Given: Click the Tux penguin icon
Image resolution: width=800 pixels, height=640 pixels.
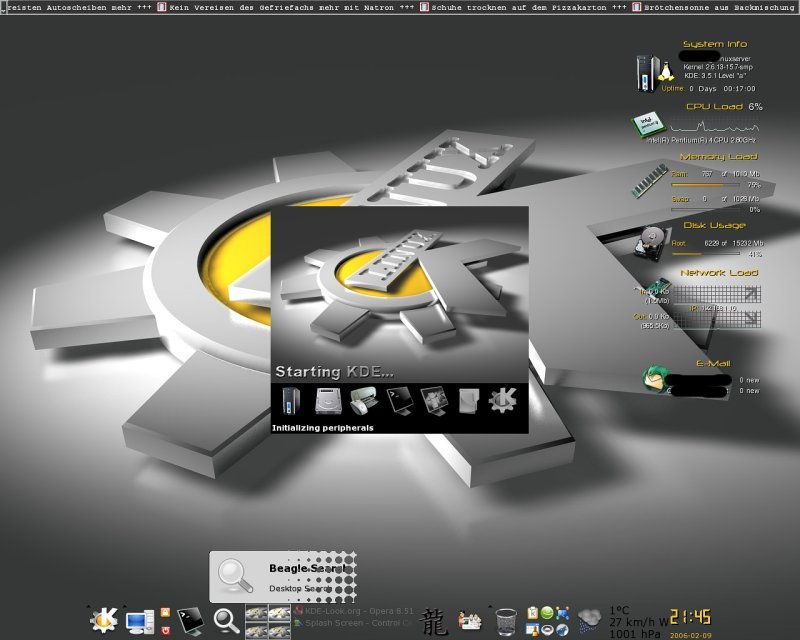Looking at the screenshot, I should click(x=665, y=71).
